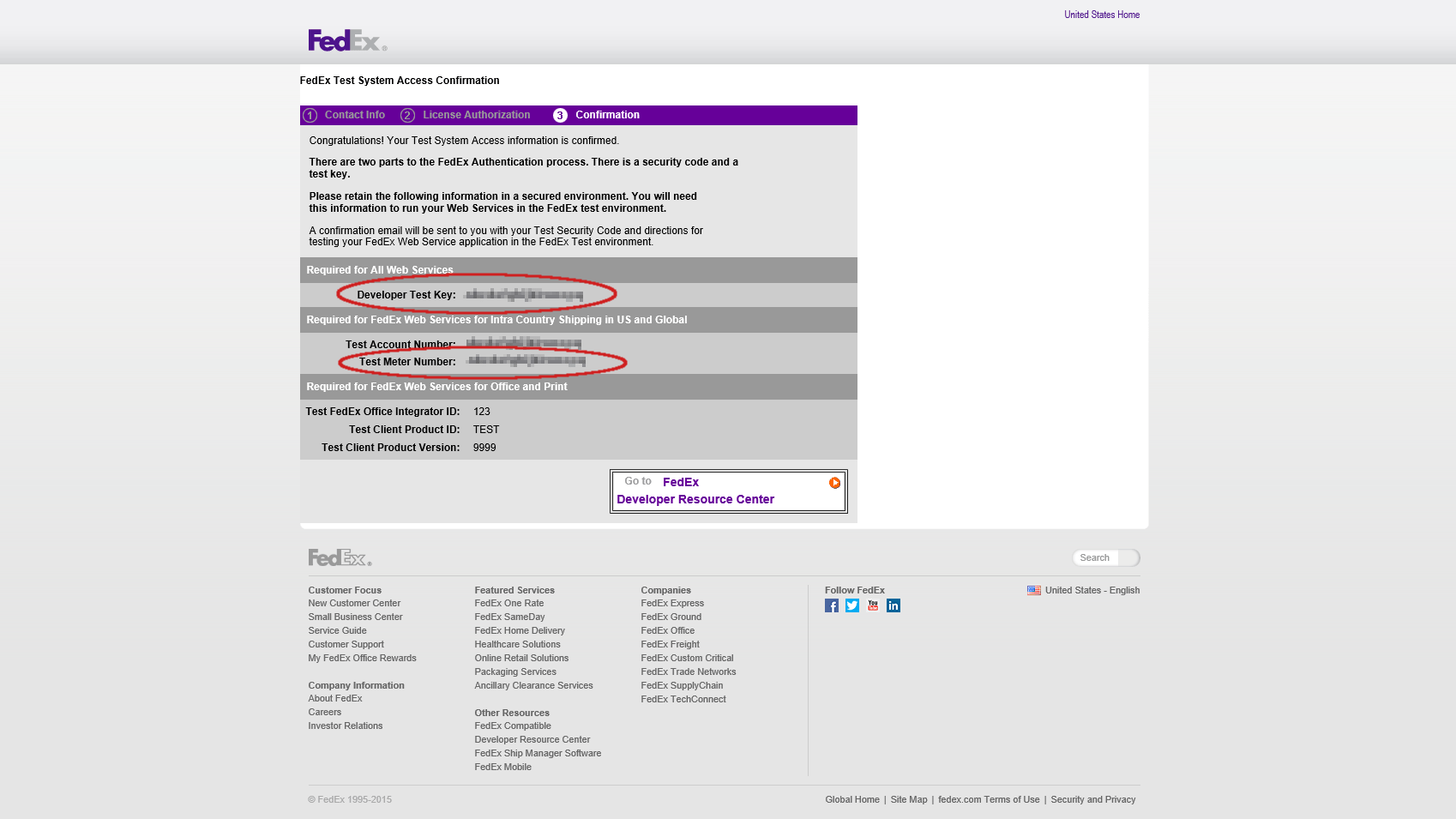Open My FedEx Office Rewards link
Screen dimensions: 1456x819
362,658
